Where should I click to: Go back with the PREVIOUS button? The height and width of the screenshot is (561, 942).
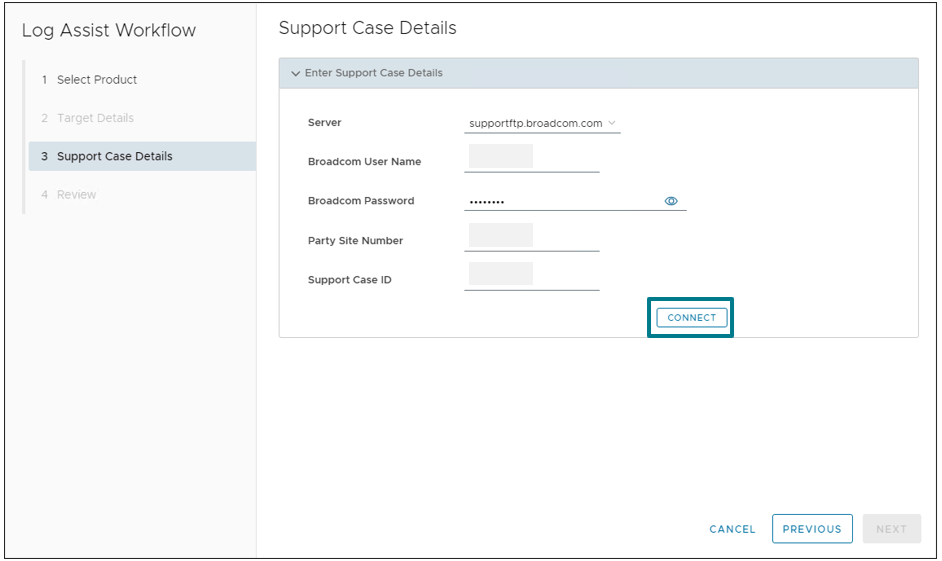[812, 529]
